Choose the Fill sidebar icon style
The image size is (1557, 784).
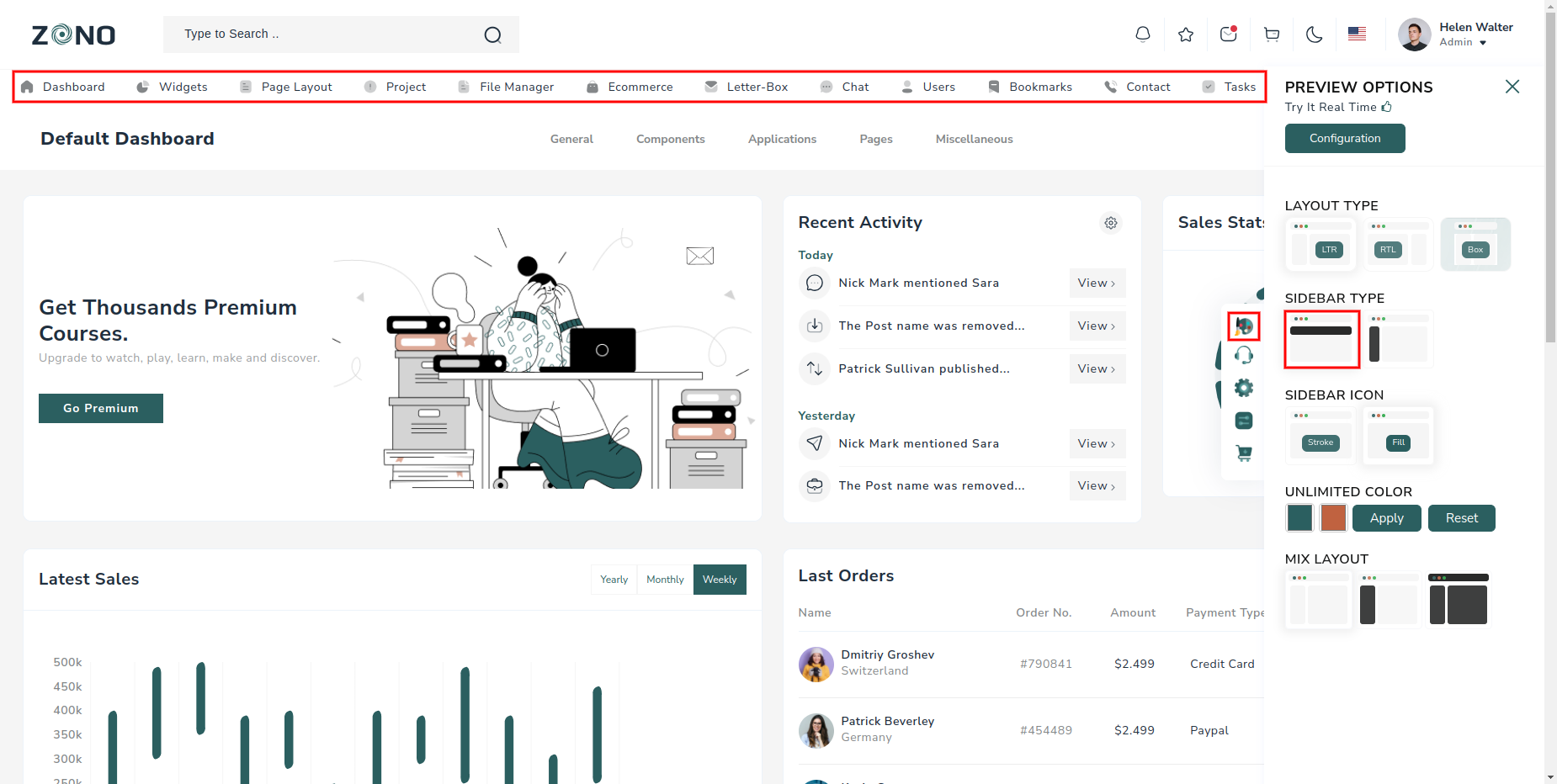(1397, 436)
